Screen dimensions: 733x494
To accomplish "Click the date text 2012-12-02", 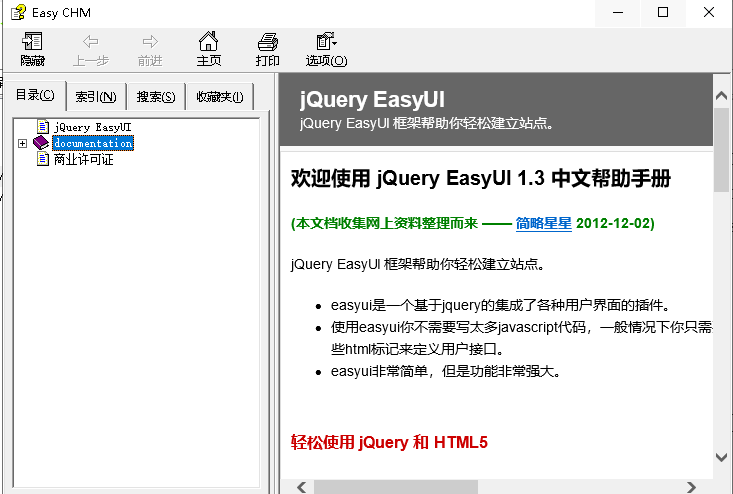I will point(613,223).
